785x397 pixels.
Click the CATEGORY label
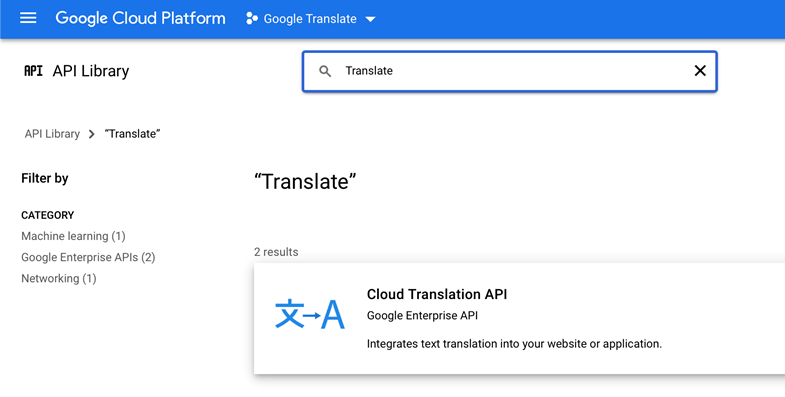[x=48, y=215]
